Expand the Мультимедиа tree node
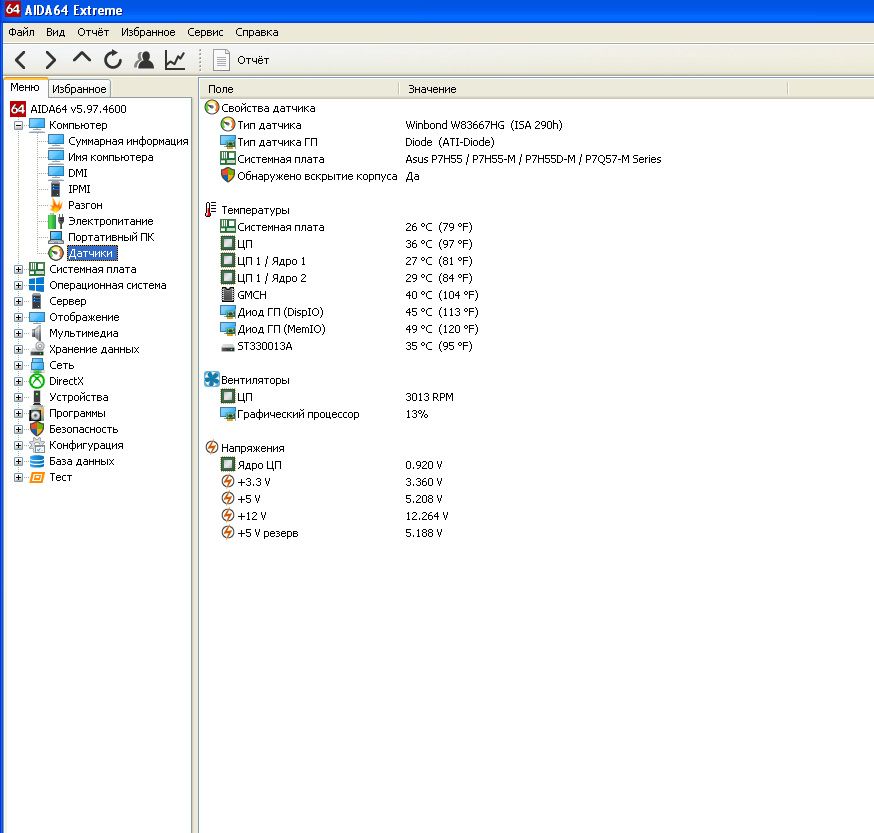 (x=18, y=333)
